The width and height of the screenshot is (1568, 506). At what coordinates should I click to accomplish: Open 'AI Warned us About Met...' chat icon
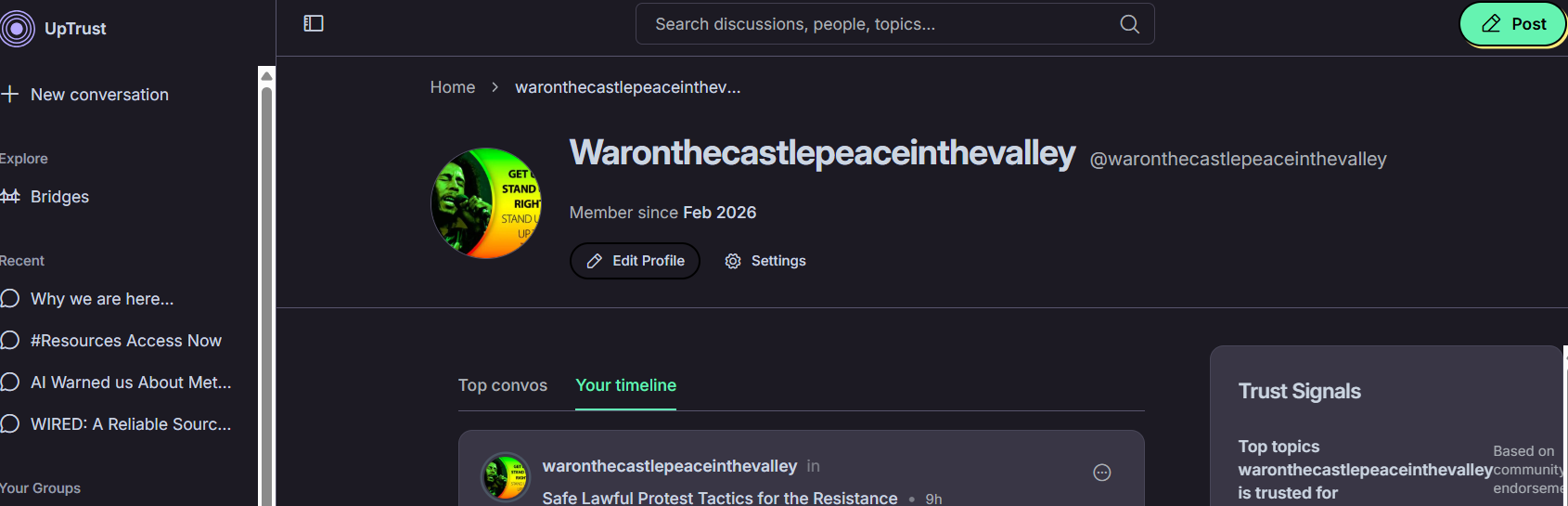pos(10,383)
